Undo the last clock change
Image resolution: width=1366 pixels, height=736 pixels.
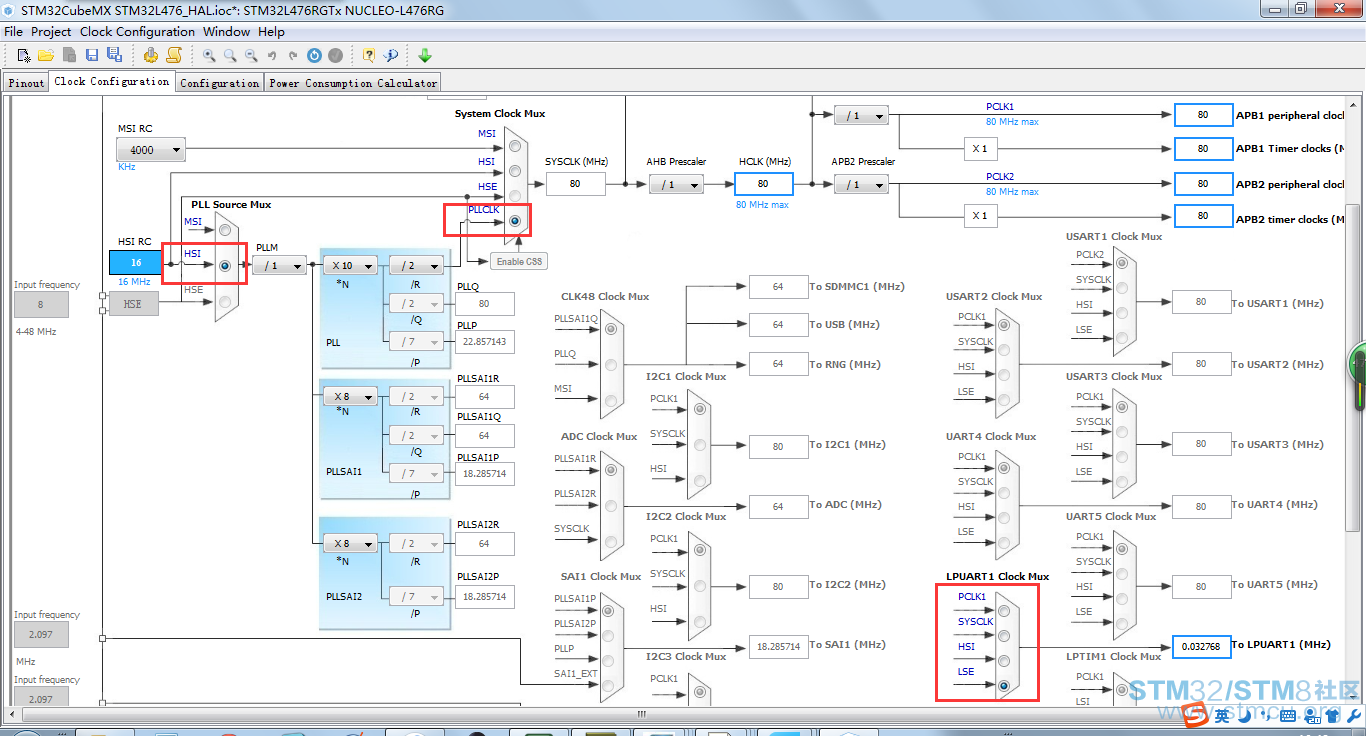click(272, 56)
